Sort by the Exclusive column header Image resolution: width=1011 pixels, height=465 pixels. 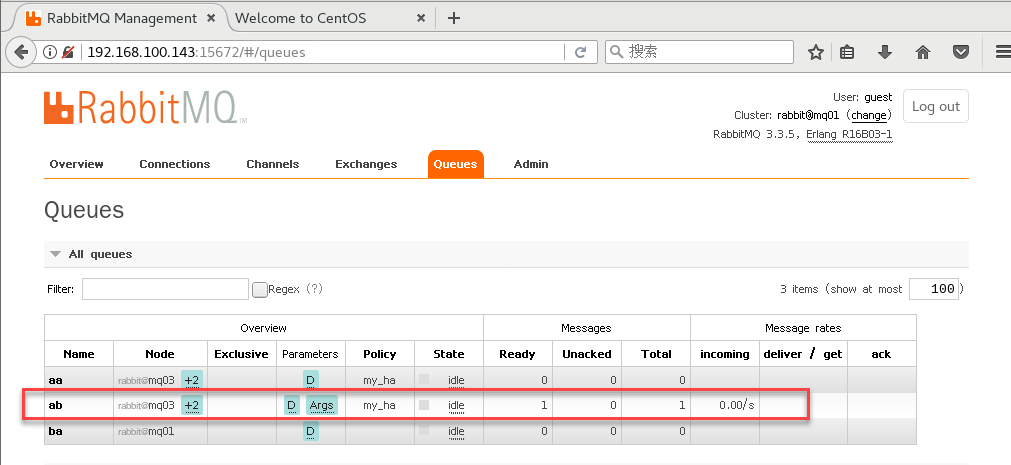(x=241, y=354)
